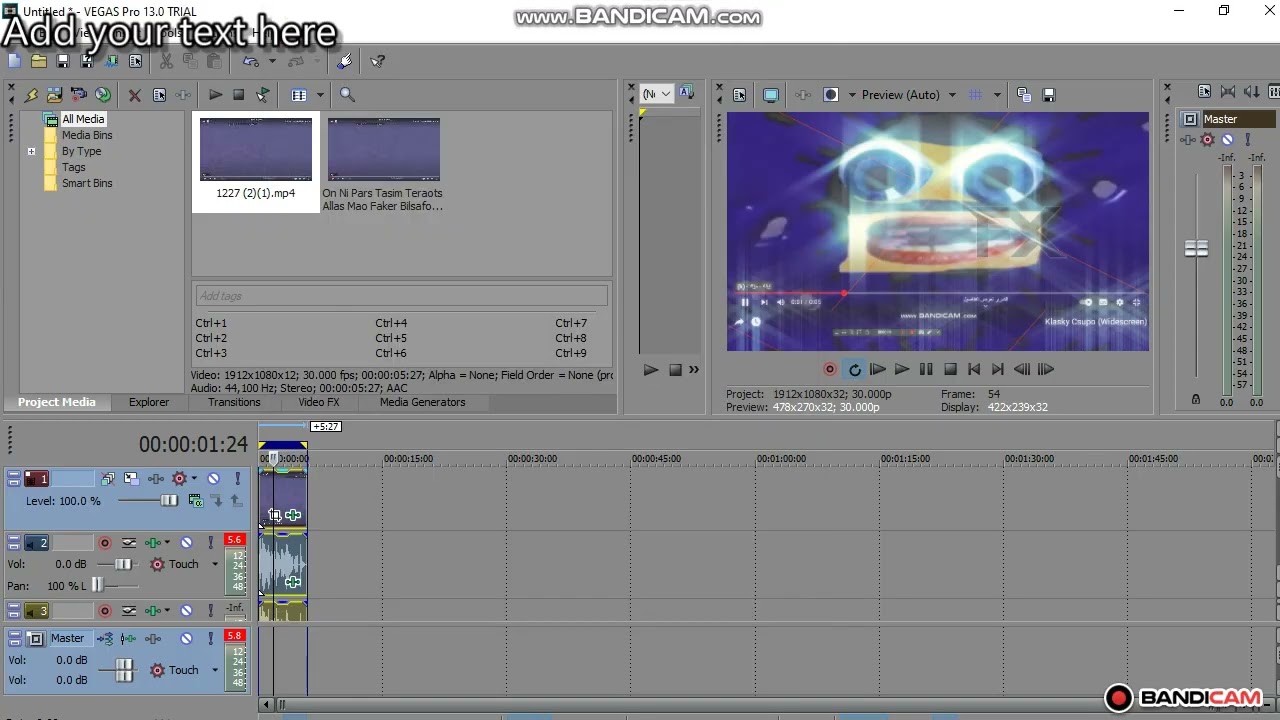
Task: Stop playback in the Trimmer
Action: point(675,370)
